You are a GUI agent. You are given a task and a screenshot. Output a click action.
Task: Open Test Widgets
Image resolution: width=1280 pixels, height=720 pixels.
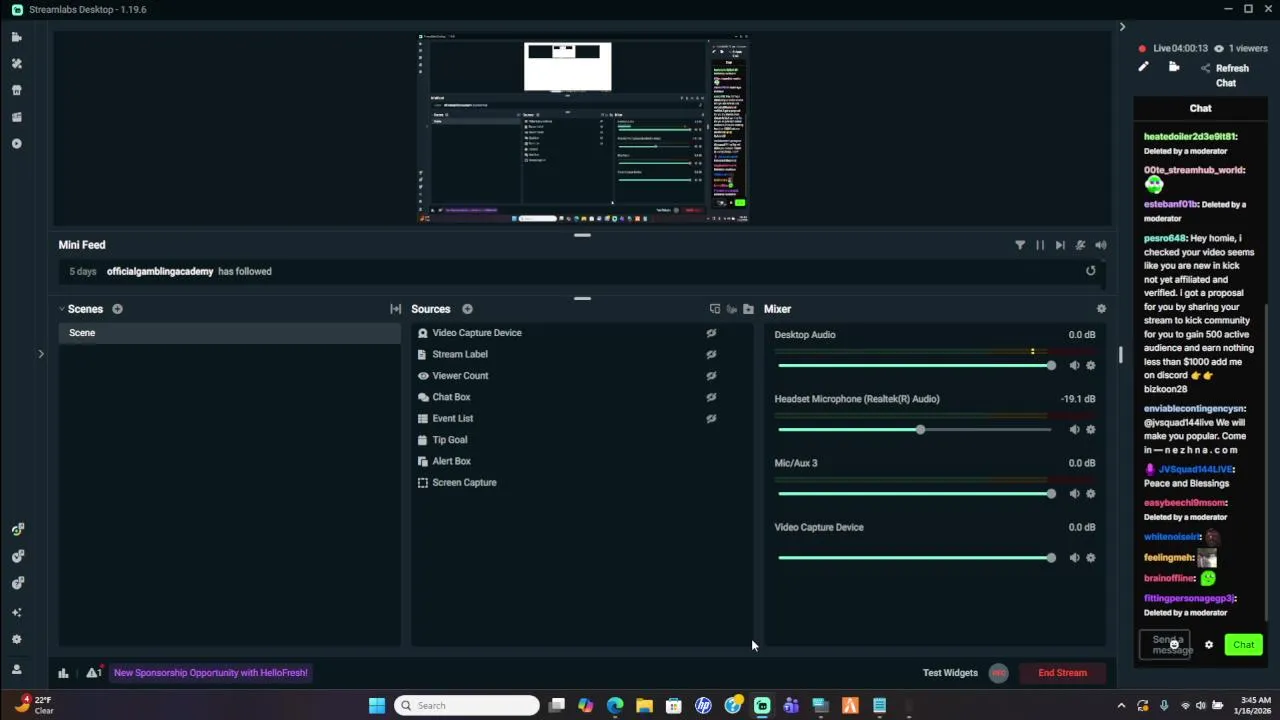(950, 673)
